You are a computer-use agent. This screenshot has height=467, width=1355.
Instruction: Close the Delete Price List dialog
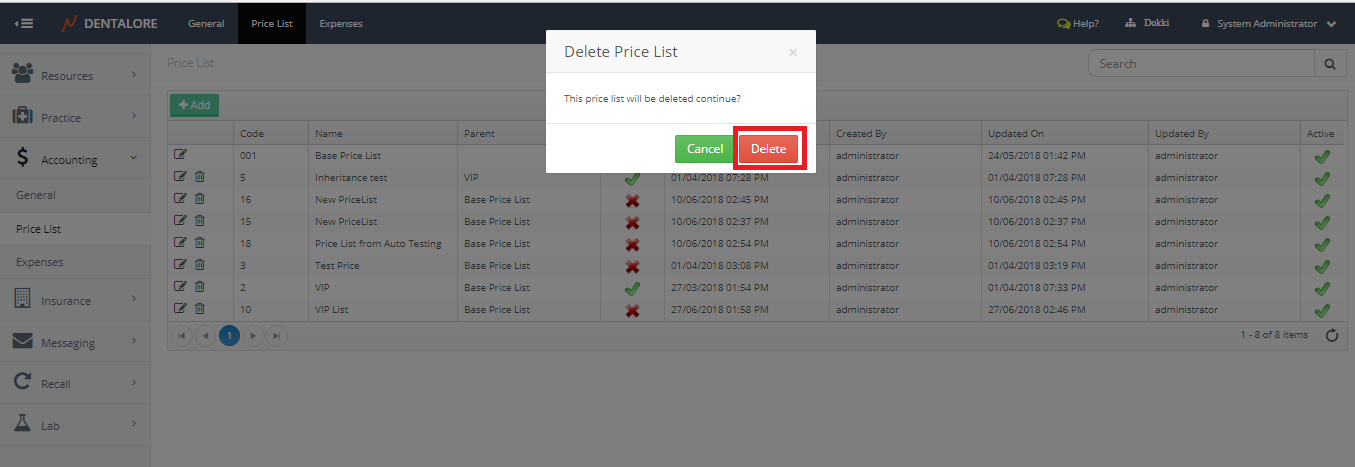[792, 53]
